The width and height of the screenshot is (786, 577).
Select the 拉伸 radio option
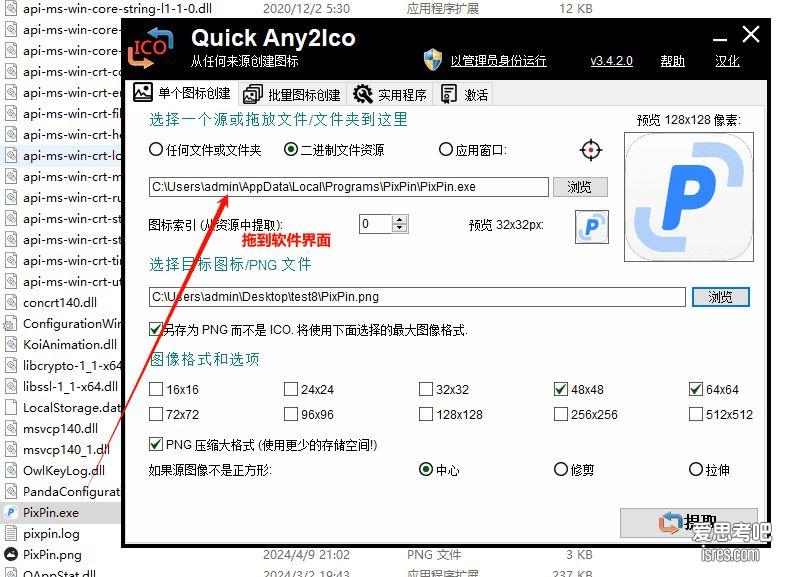click(695, 469)
